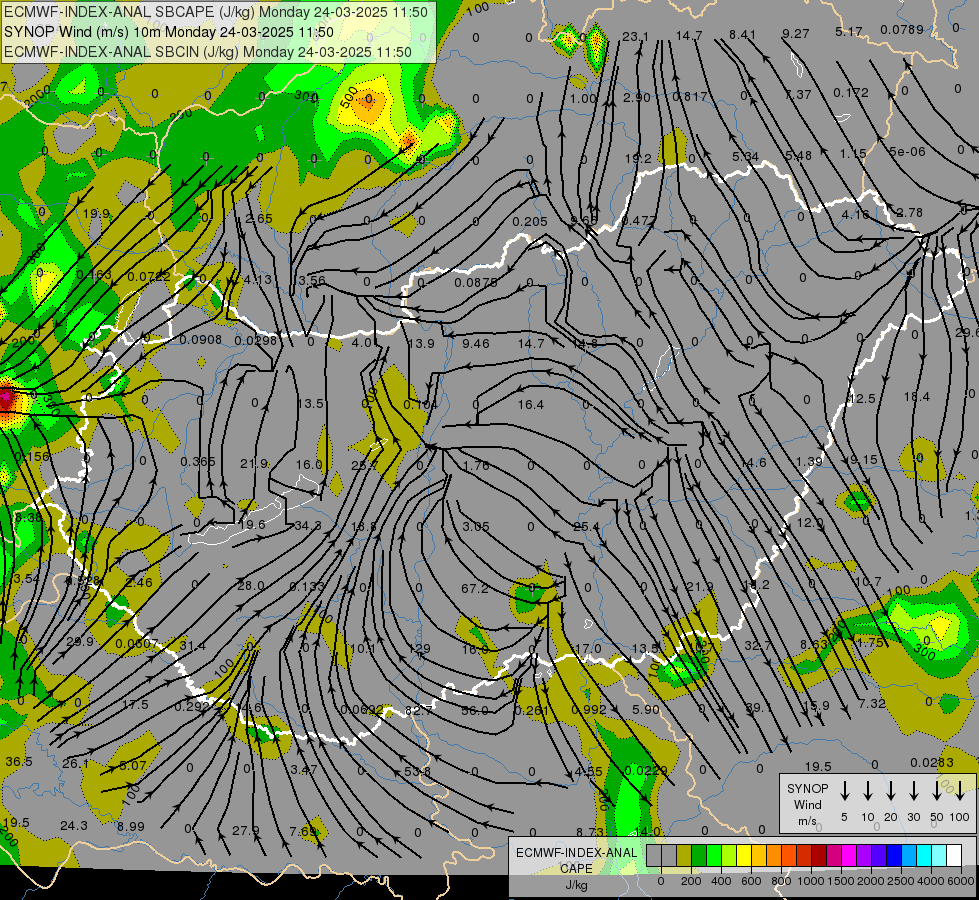Click the map value 0.0789
The height and width of the screenshot is (900, 979).
tap(902, 29)
